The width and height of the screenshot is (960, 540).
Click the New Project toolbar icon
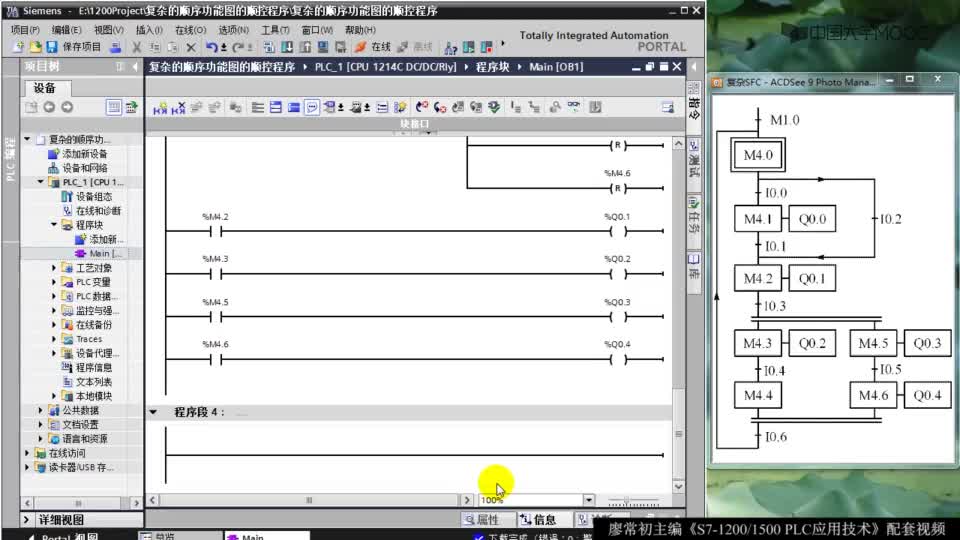point(18,47)
